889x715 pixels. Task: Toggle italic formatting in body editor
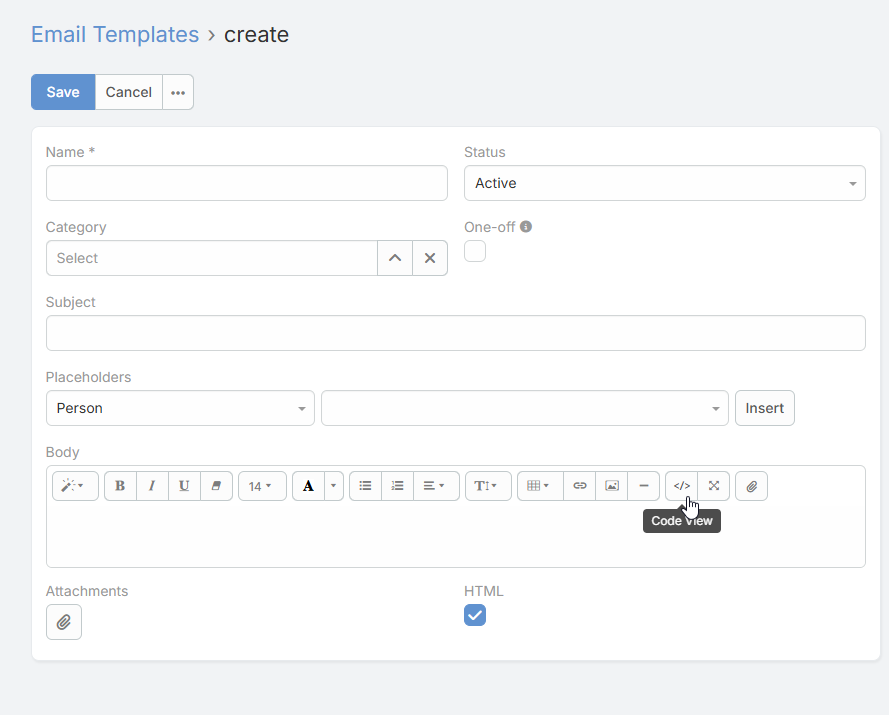[x=152, y=486]
